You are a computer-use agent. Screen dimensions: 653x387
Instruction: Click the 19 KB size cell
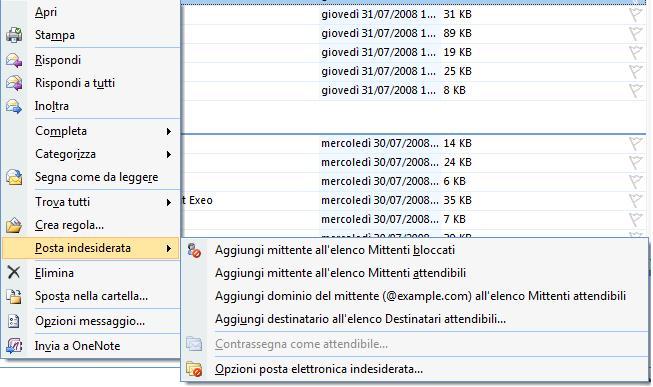tap(457, 52)
